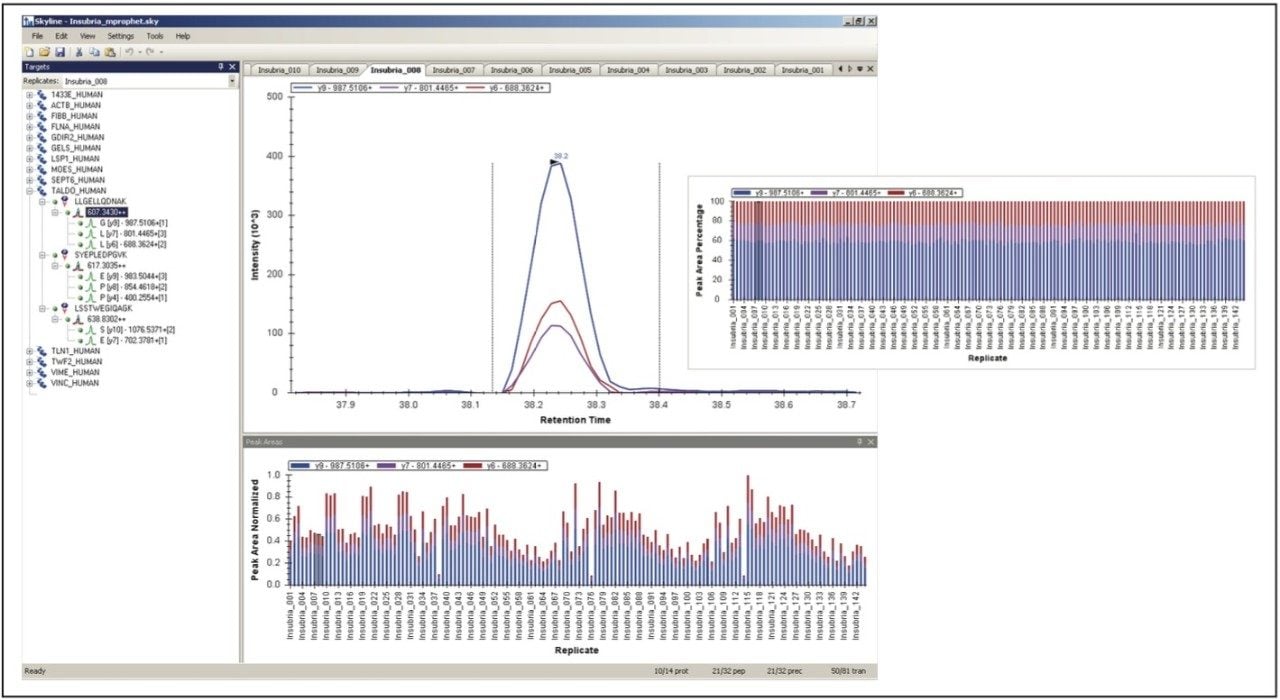This screenshot has width=1280, height=700.
Task: Click the Paste toolbar icon
Action: coord(110,50)
